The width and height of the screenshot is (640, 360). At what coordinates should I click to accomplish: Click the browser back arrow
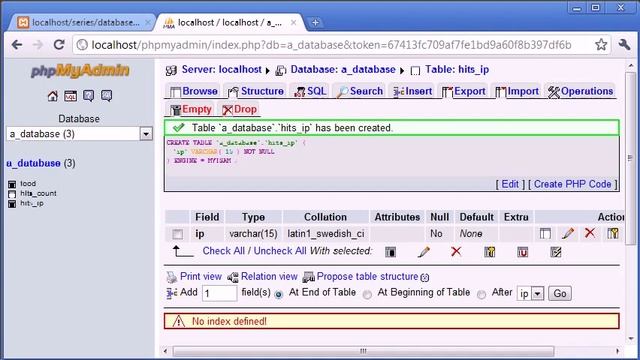(17, 44)
